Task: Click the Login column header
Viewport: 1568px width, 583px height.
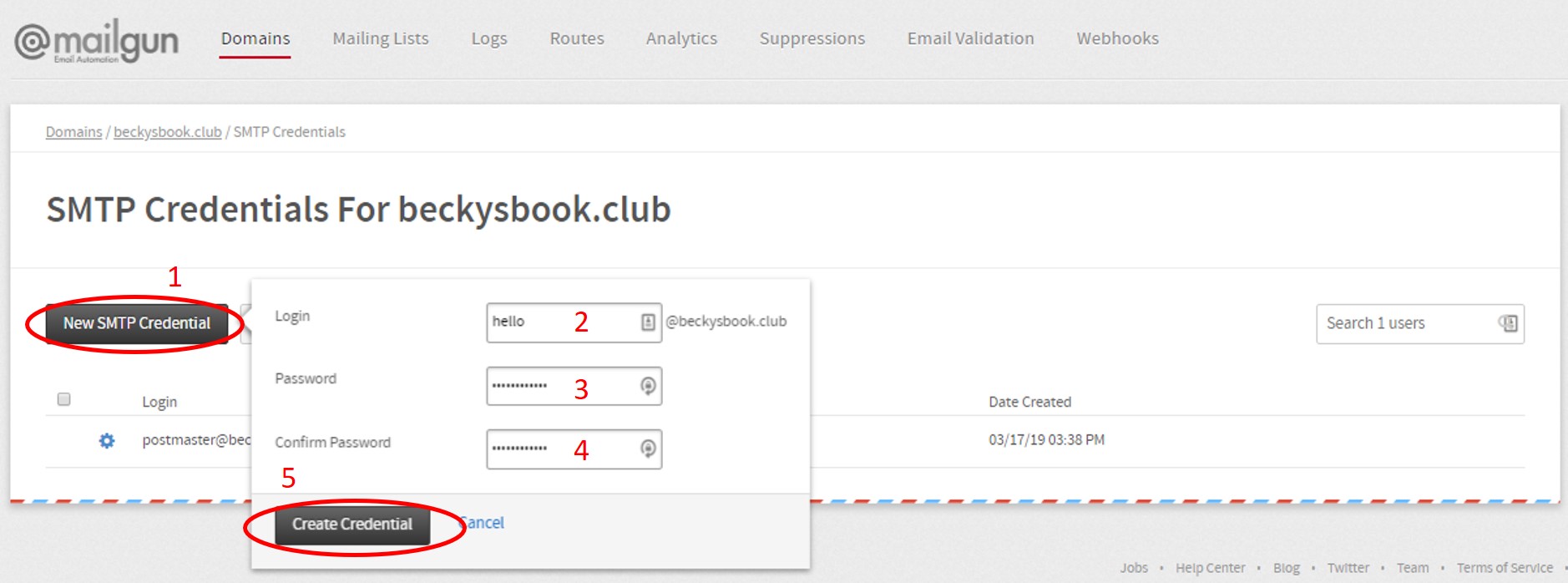Action: pos(159,402)
